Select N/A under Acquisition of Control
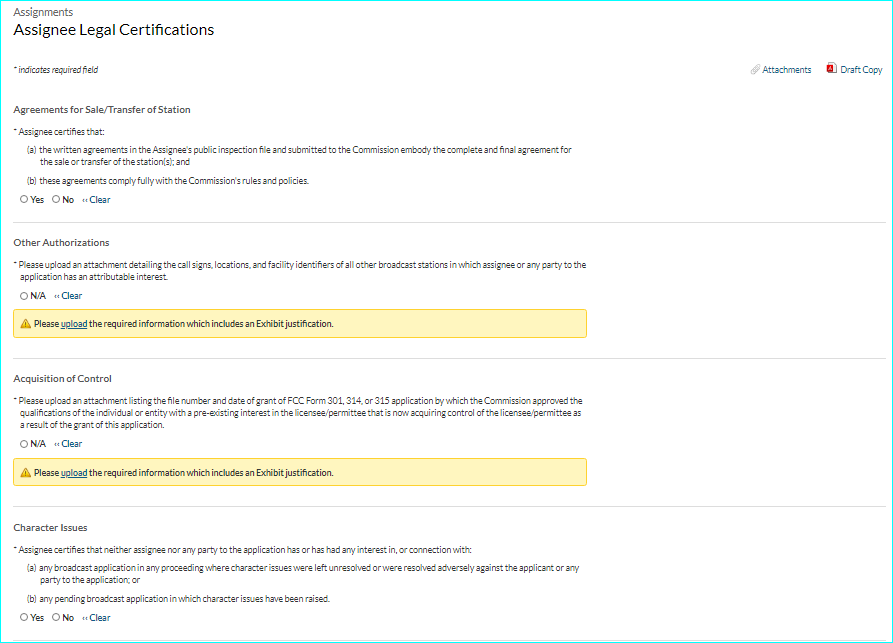This screenshot has width=893, height=643. point(24,444)
